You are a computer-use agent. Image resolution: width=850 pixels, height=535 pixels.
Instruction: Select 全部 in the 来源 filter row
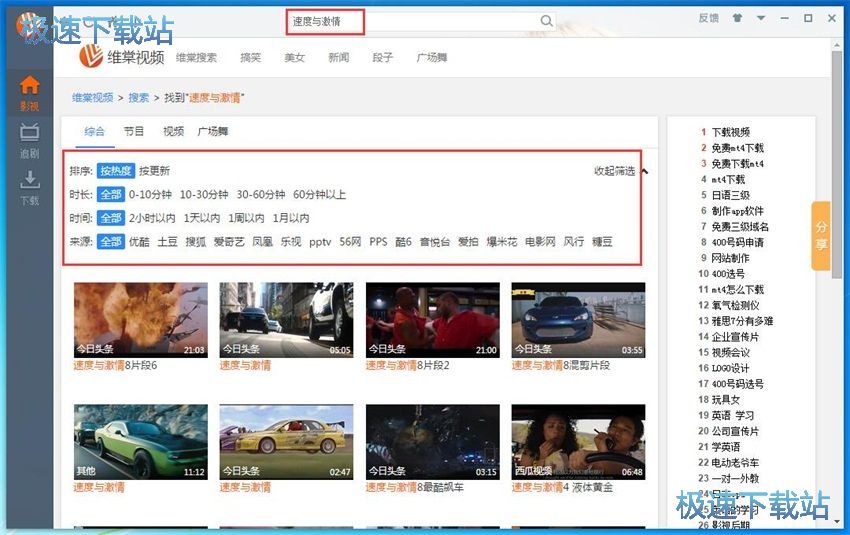111,242
